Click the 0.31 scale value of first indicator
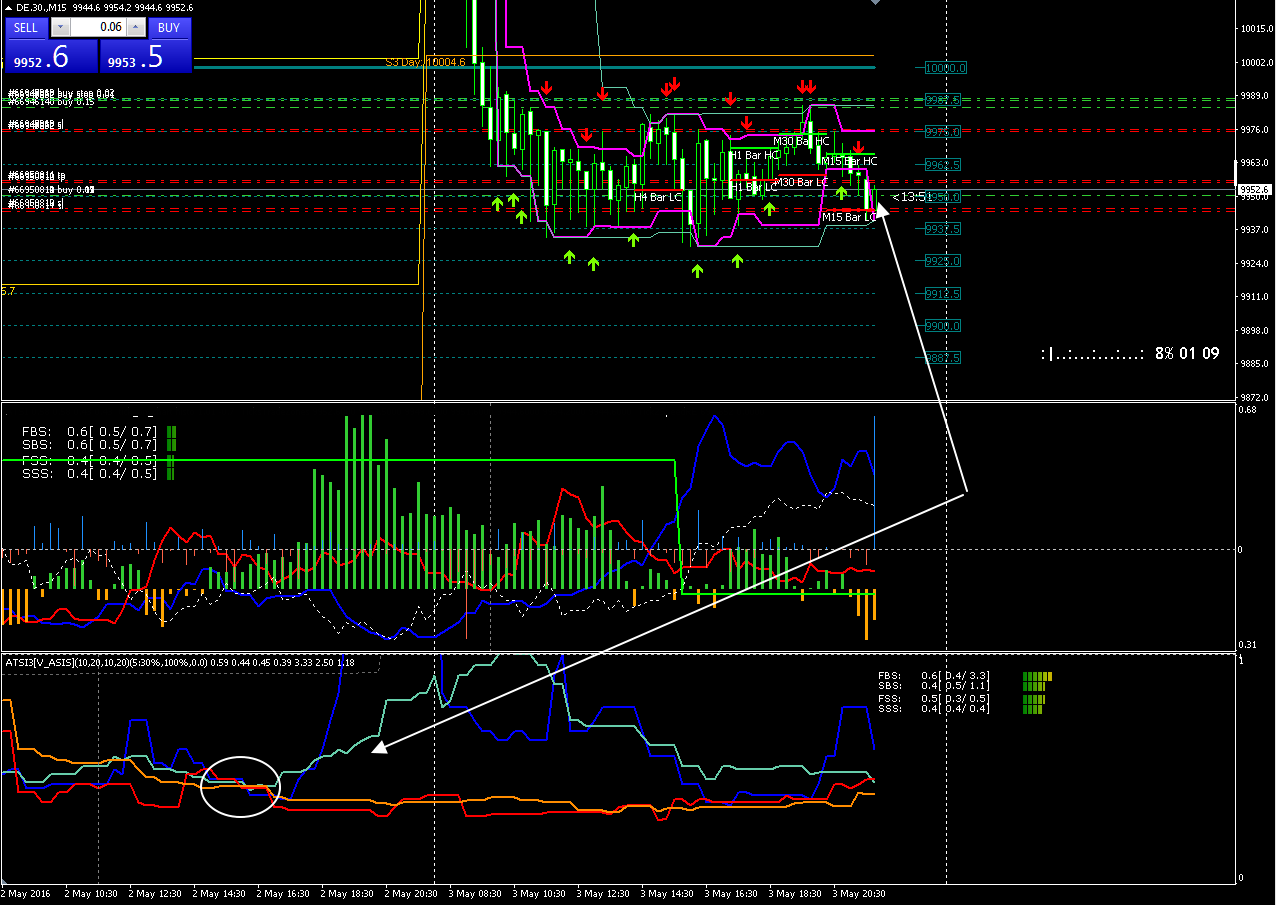 1247,644
